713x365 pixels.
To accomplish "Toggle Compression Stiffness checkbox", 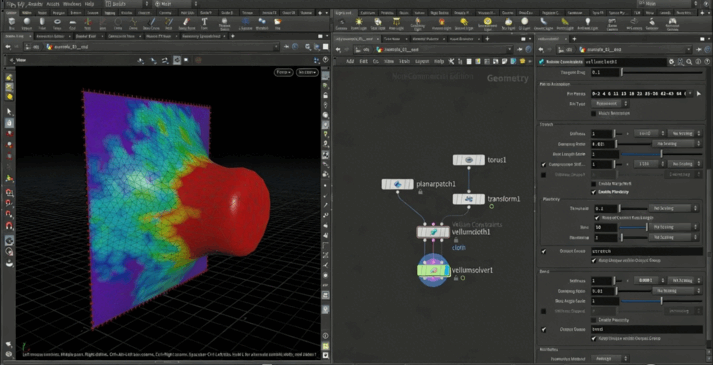I will point(544,164).
